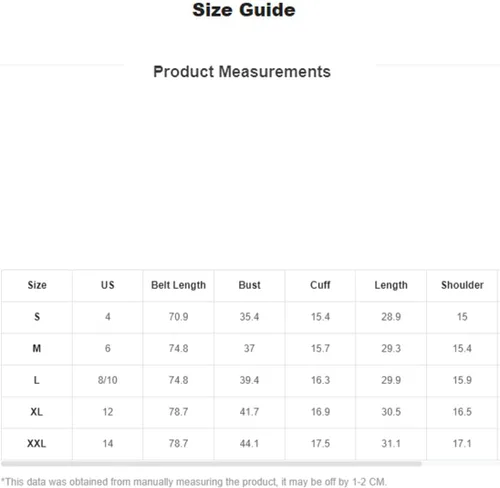Click the 70.9 belt length cell
500x488 pixels.
178,317
